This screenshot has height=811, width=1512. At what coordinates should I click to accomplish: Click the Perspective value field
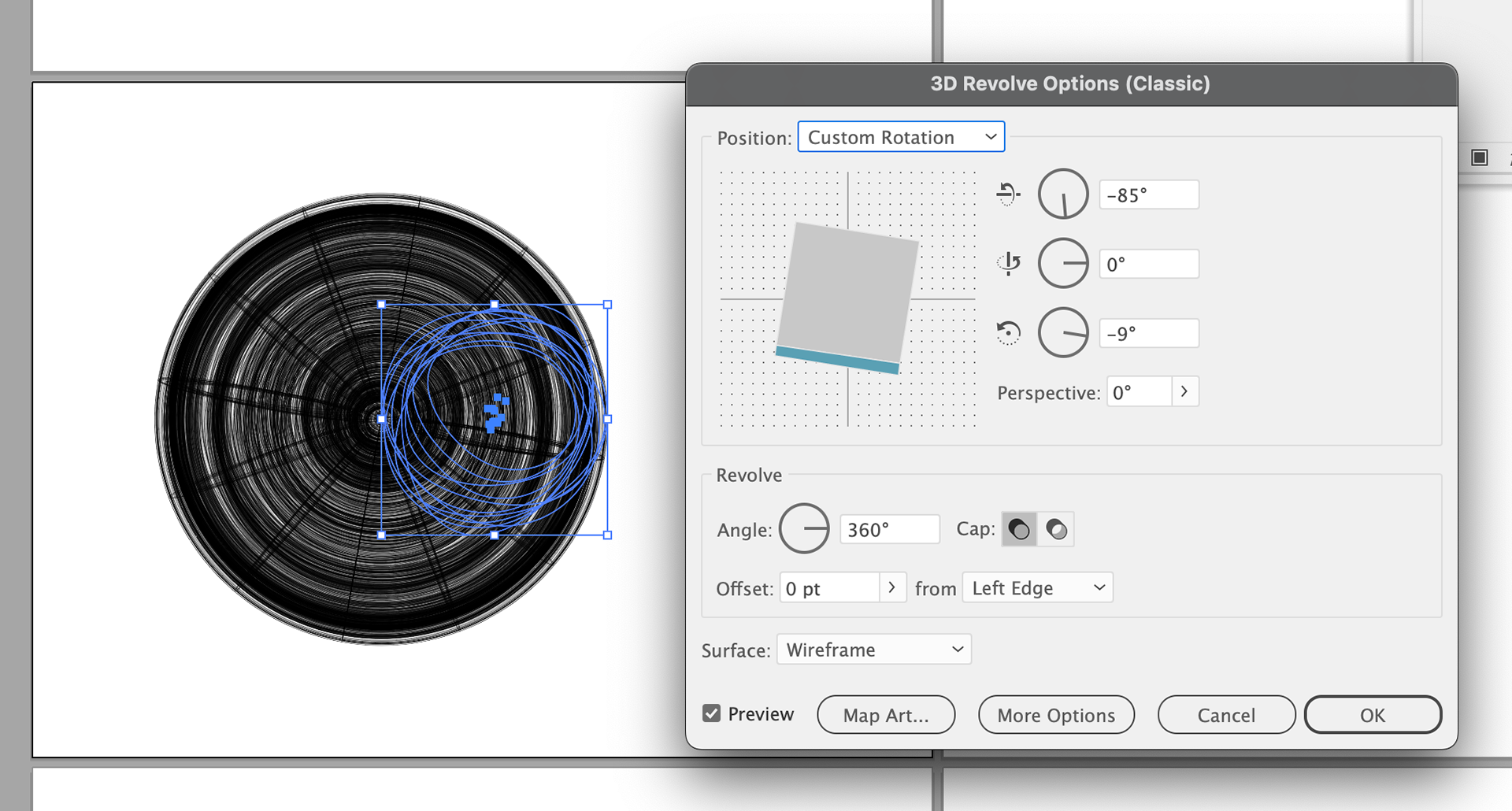[1139, 392]
